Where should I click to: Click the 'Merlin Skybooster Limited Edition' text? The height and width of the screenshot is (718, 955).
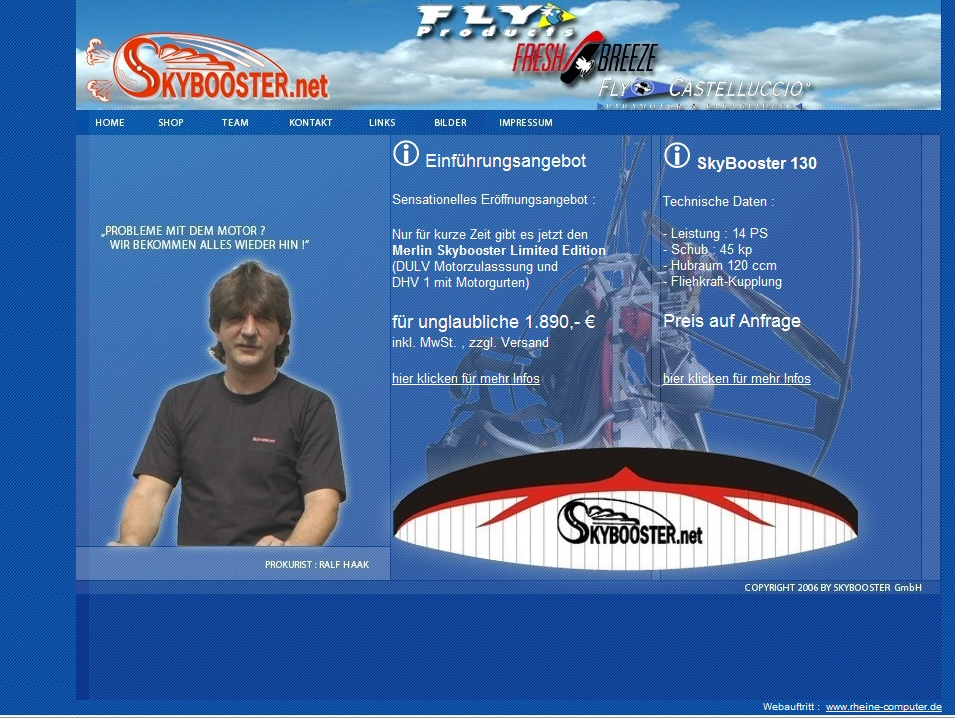pos(499,250)
